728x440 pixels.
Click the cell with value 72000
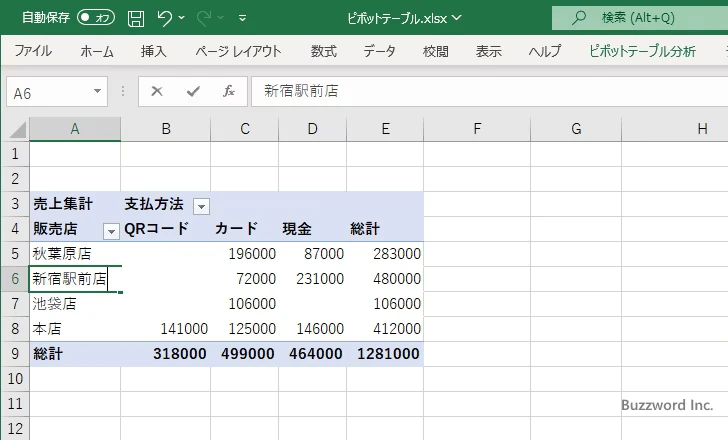[x=245, y=278]
